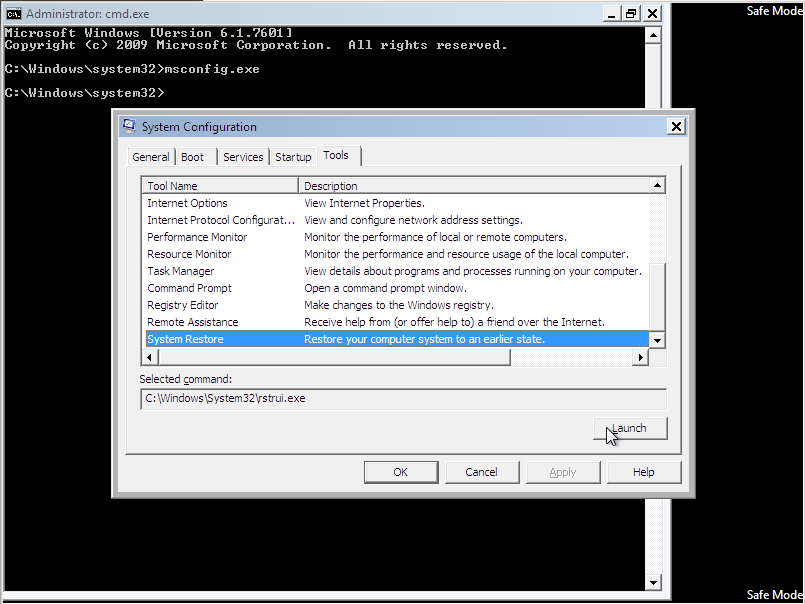
Task: Close the System Configuration dialog
Action: [x=676, y=127]
